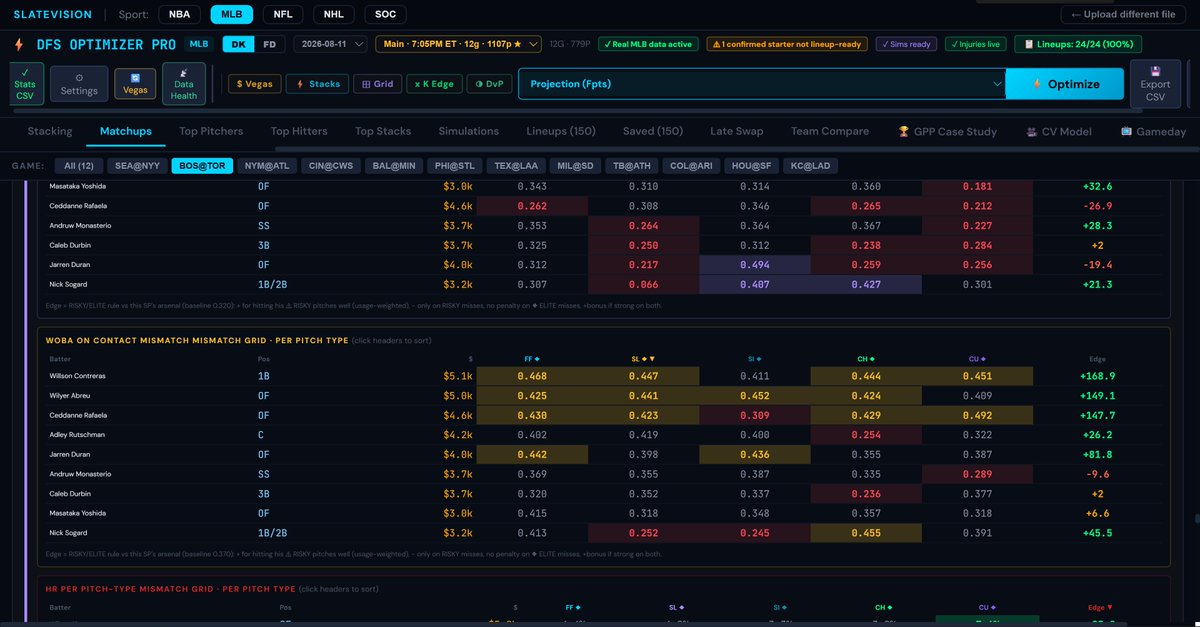1200x627 pixels.
Task: Select the SOC sport
Action: (385, 15)
